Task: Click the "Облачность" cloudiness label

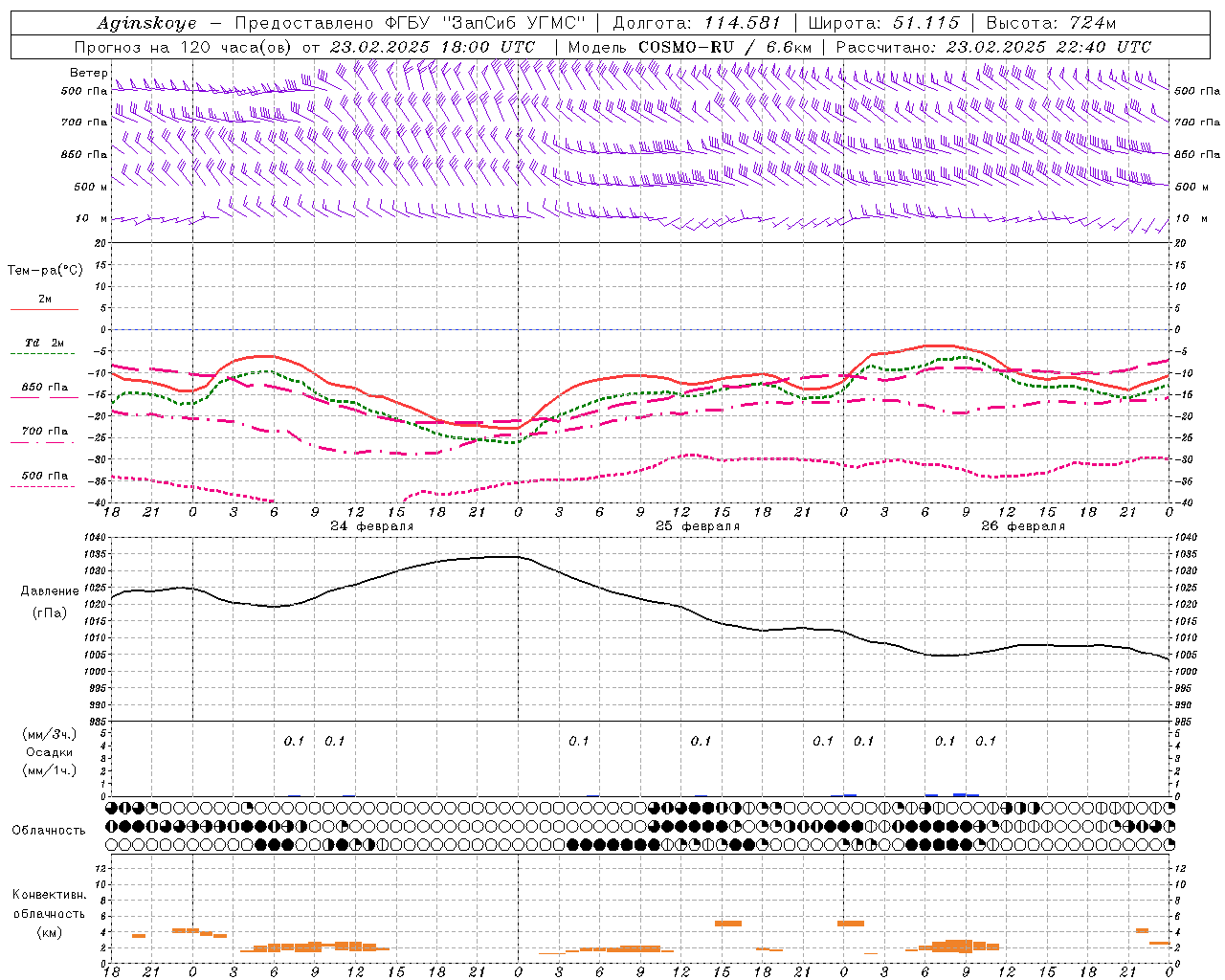Action: coord(49,831)
